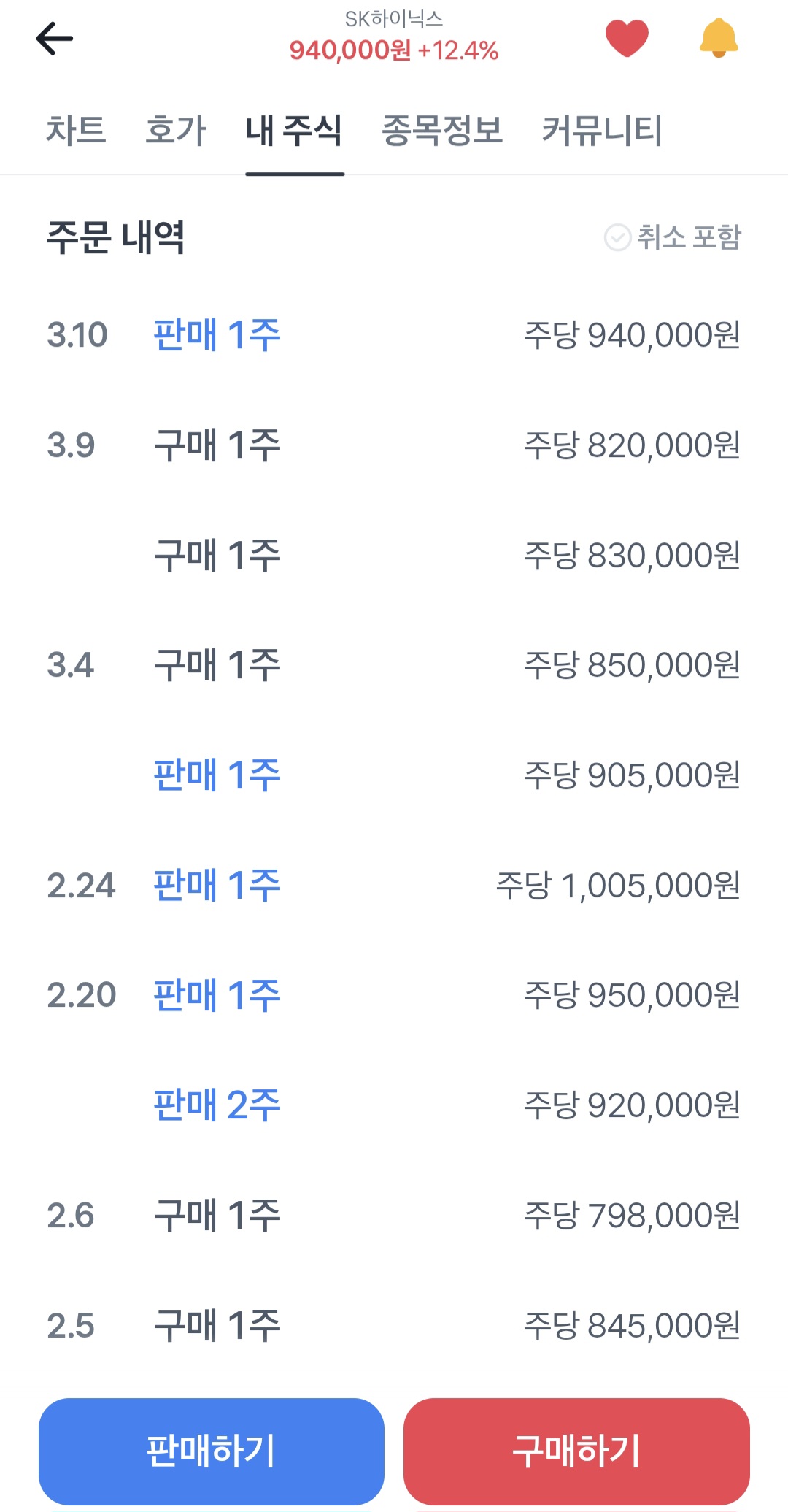
Task: Tap the back arrow icon
Action: pos(55,39)
